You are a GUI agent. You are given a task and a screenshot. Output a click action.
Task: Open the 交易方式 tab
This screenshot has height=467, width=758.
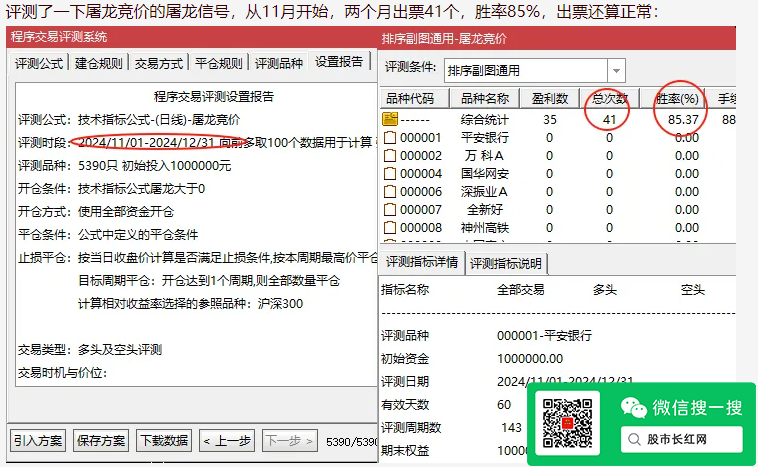pyautogui.click(x=159, y=63)
